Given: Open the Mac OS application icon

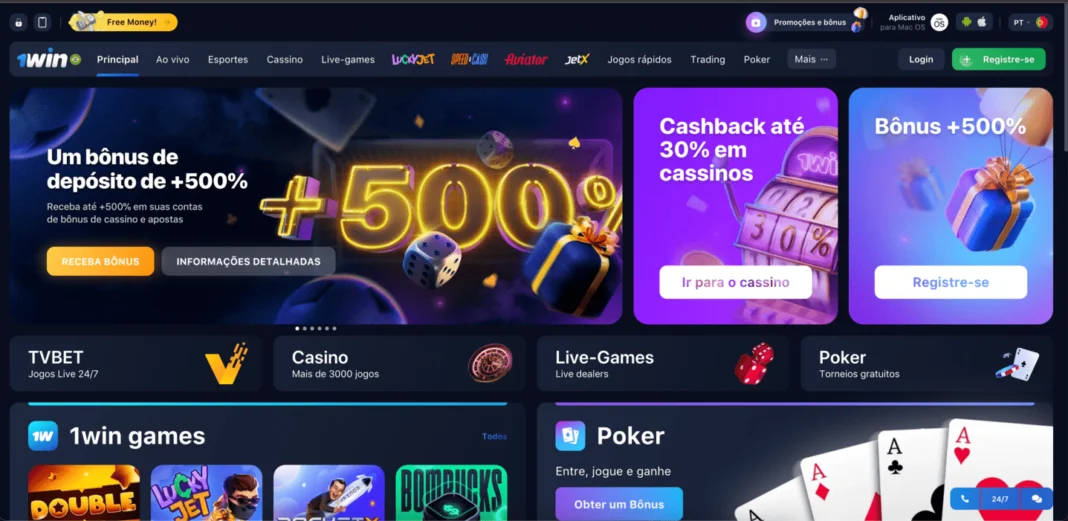Looking at the screenshot, I should pyautogui.click(x=939, y=22).
